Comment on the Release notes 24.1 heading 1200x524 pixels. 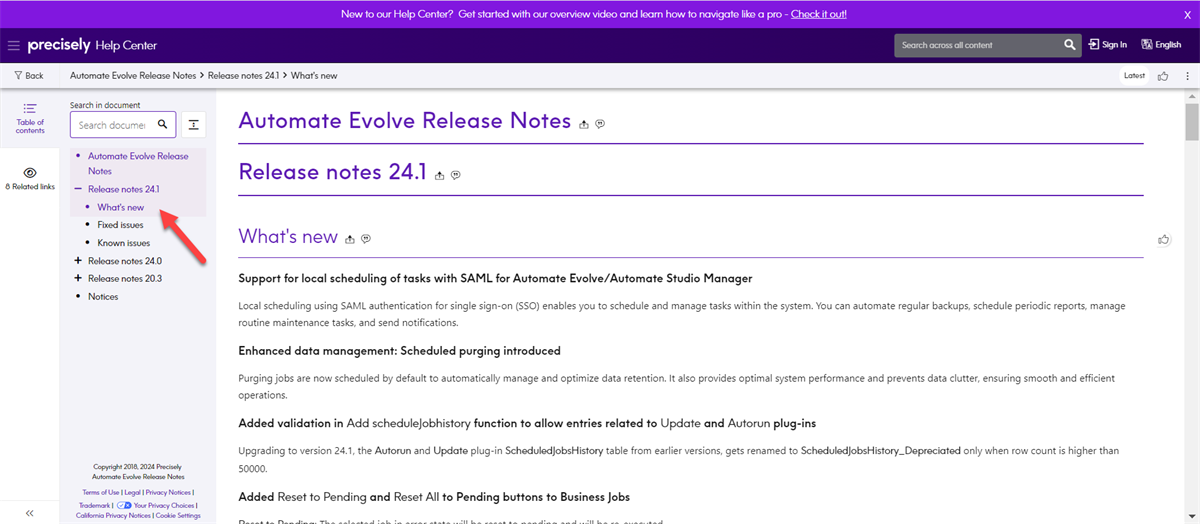point(456,175)
